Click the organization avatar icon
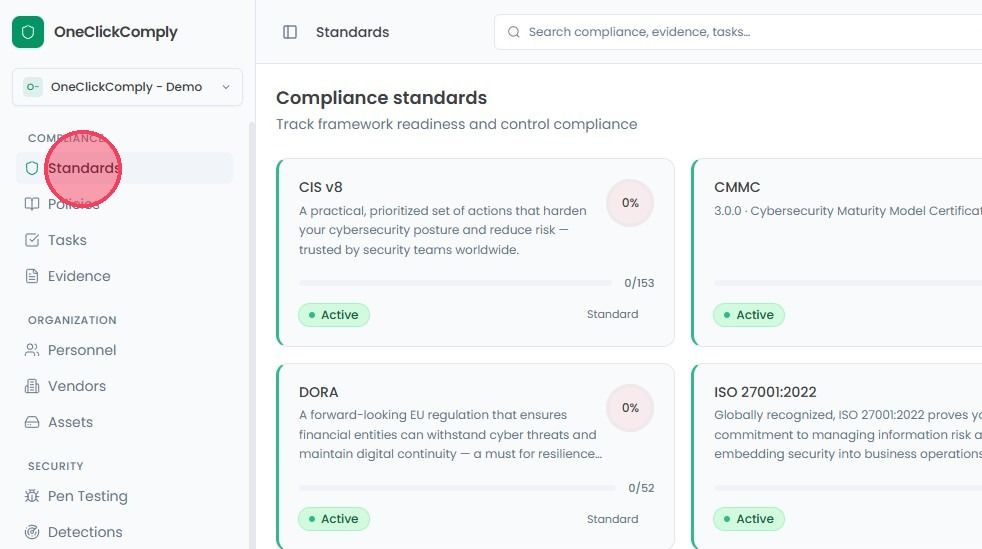982x549 pixels. 33,87
